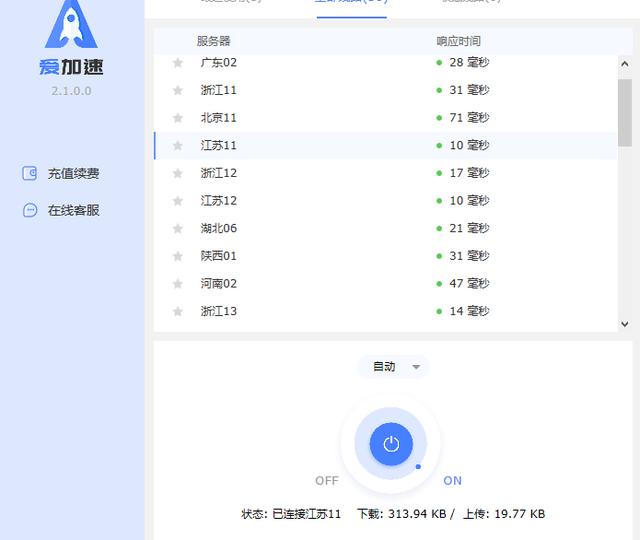Open 在线客服 online support
Viewport: 640px width, 540px height.
pyautogui.click(x=73, y=211)
